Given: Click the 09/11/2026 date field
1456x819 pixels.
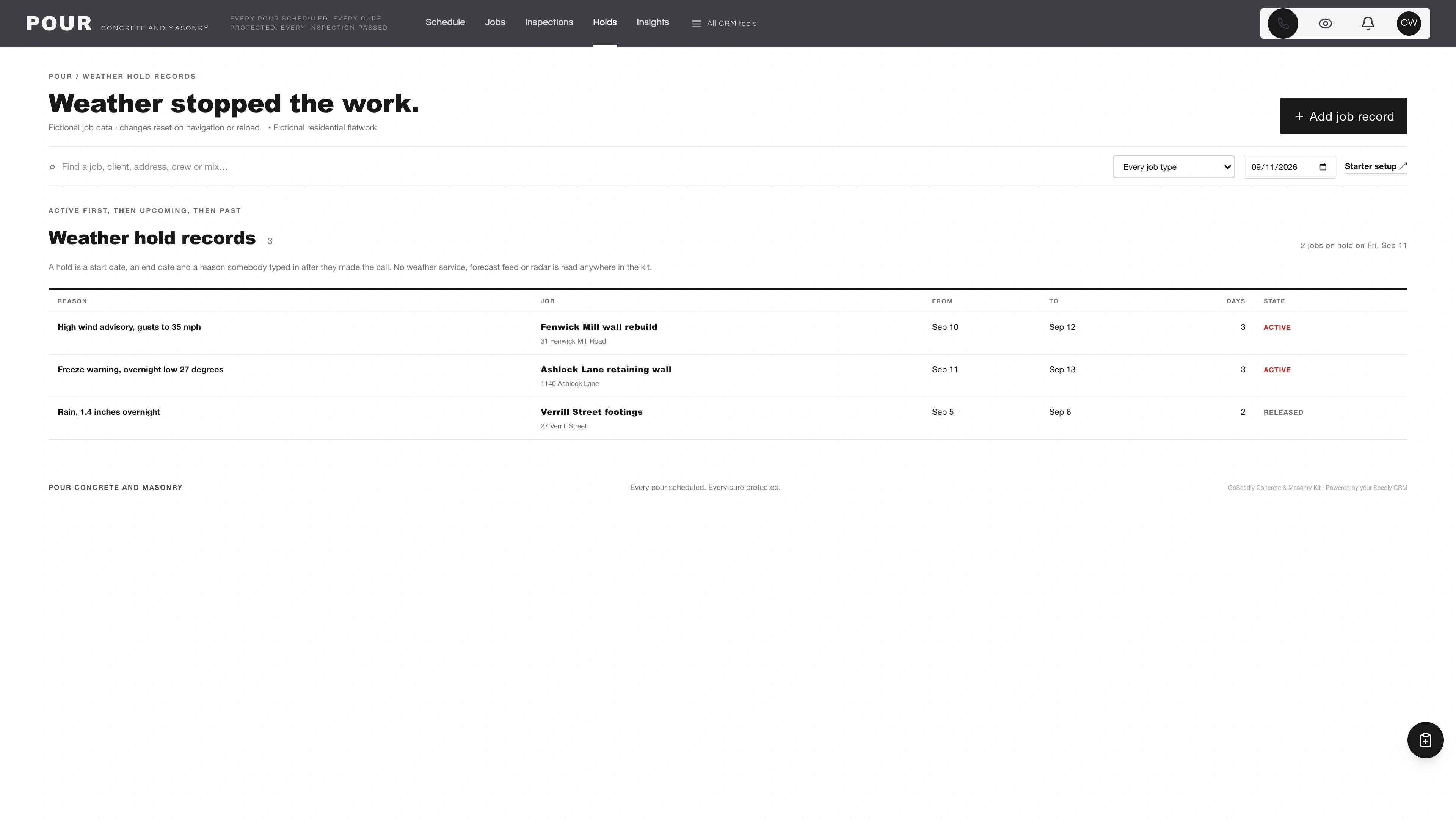Looking at the screenshot, I should click(1289, 167).
